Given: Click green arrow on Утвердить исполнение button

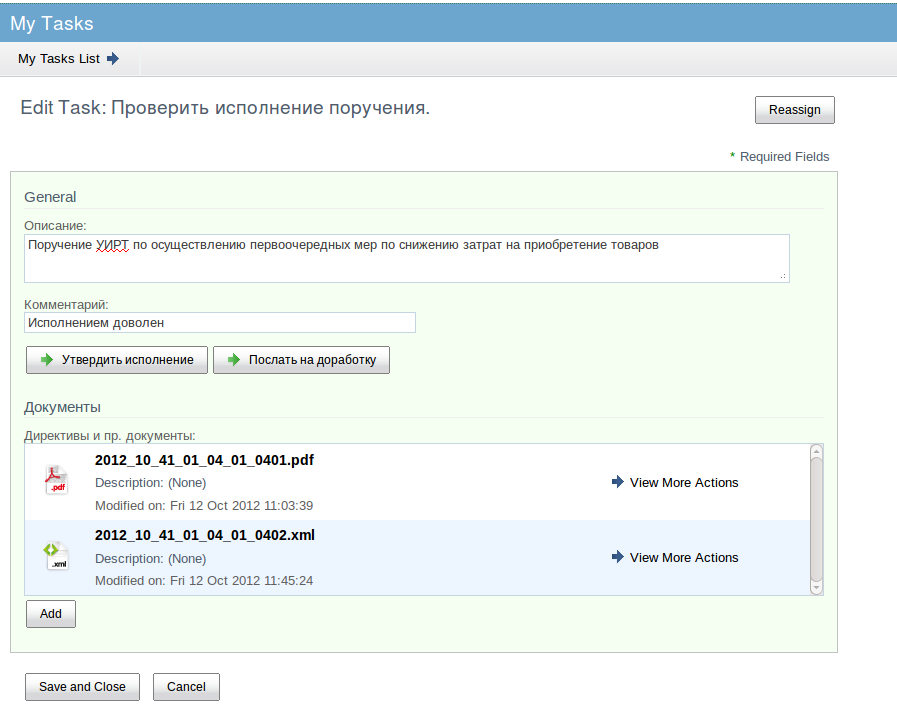Looking at the screenshot, I should pyautogui.click(x=47, y=360).
